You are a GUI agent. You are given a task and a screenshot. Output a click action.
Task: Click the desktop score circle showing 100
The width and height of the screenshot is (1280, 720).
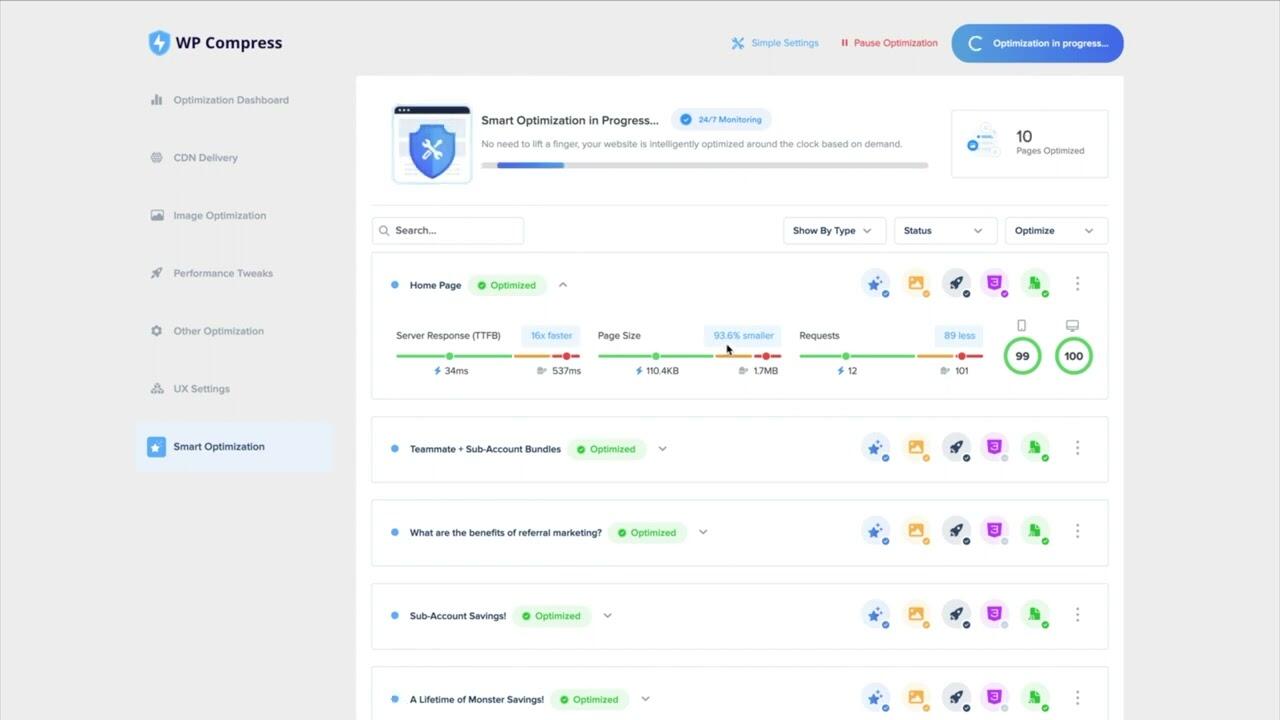[x=1073, y=356]
